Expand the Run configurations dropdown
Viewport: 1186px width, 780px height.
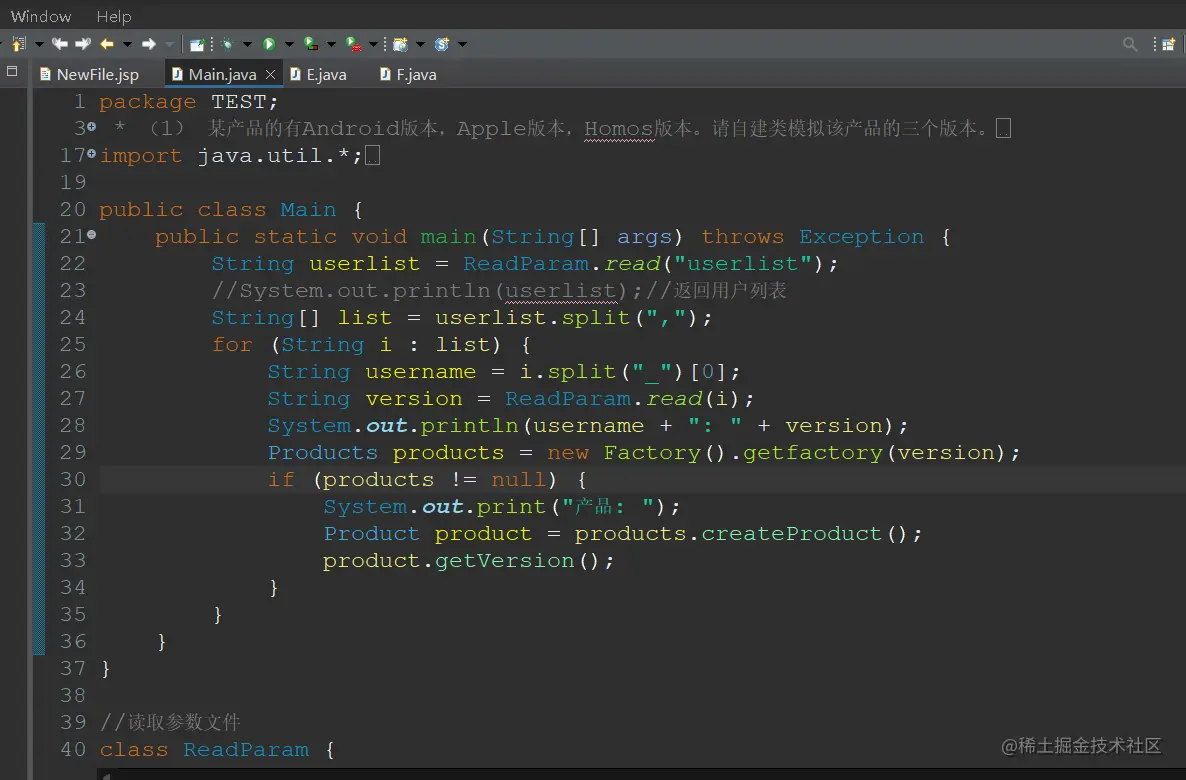(289, 44)
